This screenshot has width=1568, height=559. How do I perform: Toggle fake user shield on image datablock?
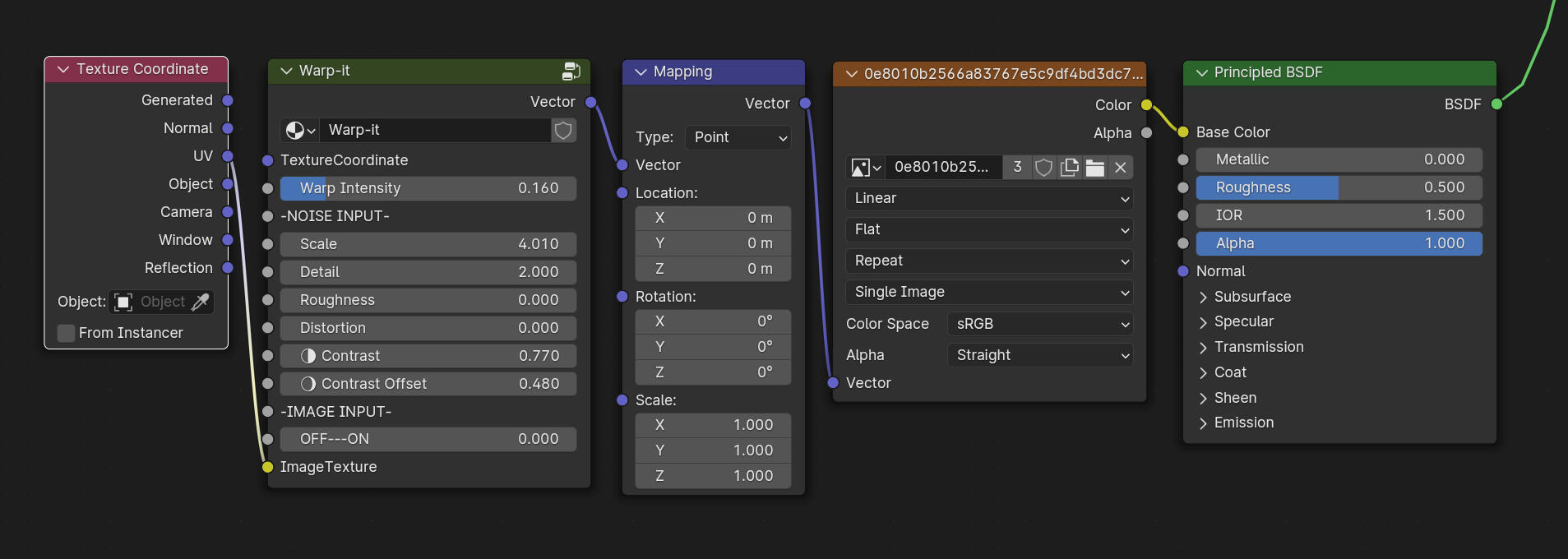1043,168
